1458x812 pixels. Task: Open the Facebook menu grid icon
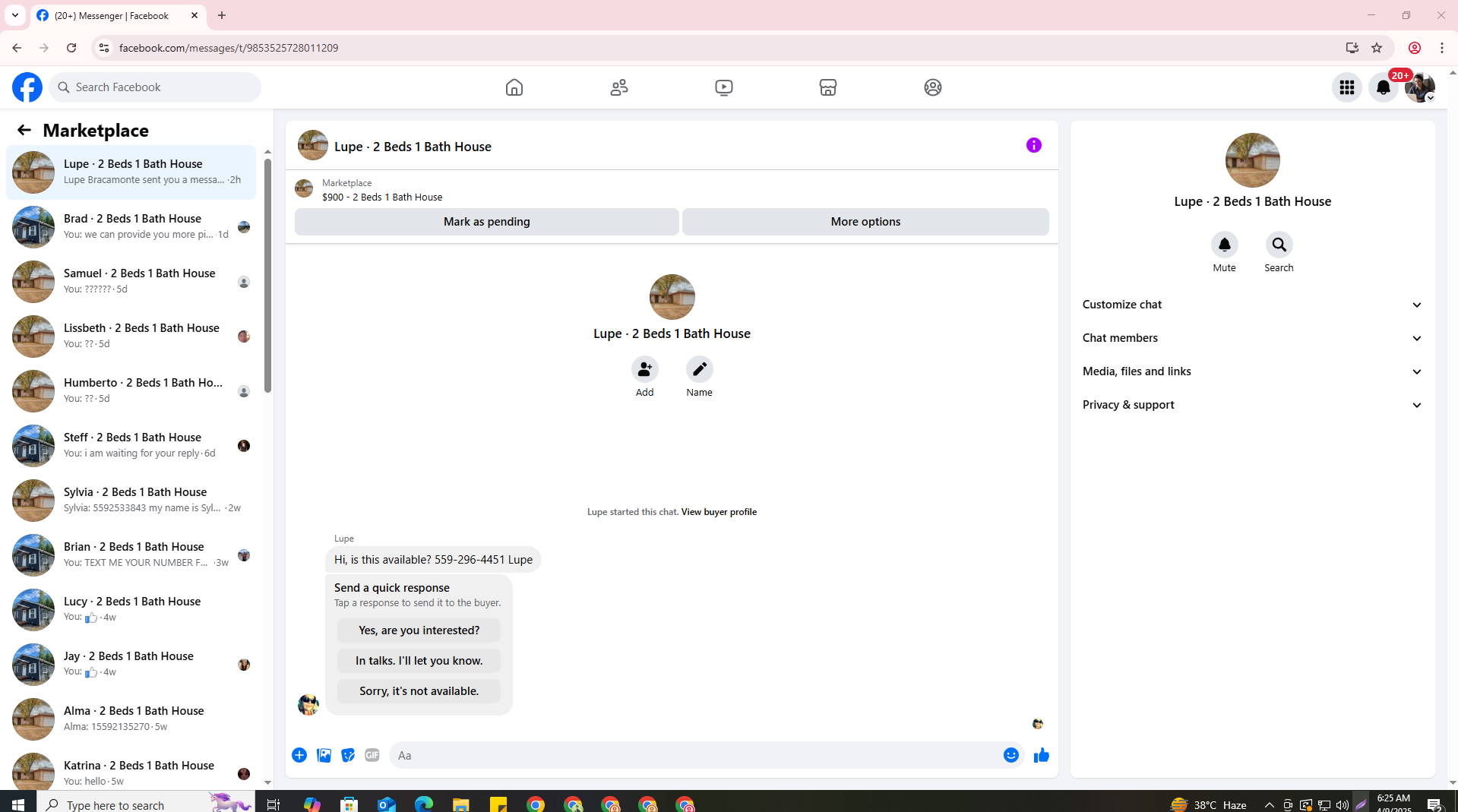click(1347, 87)
